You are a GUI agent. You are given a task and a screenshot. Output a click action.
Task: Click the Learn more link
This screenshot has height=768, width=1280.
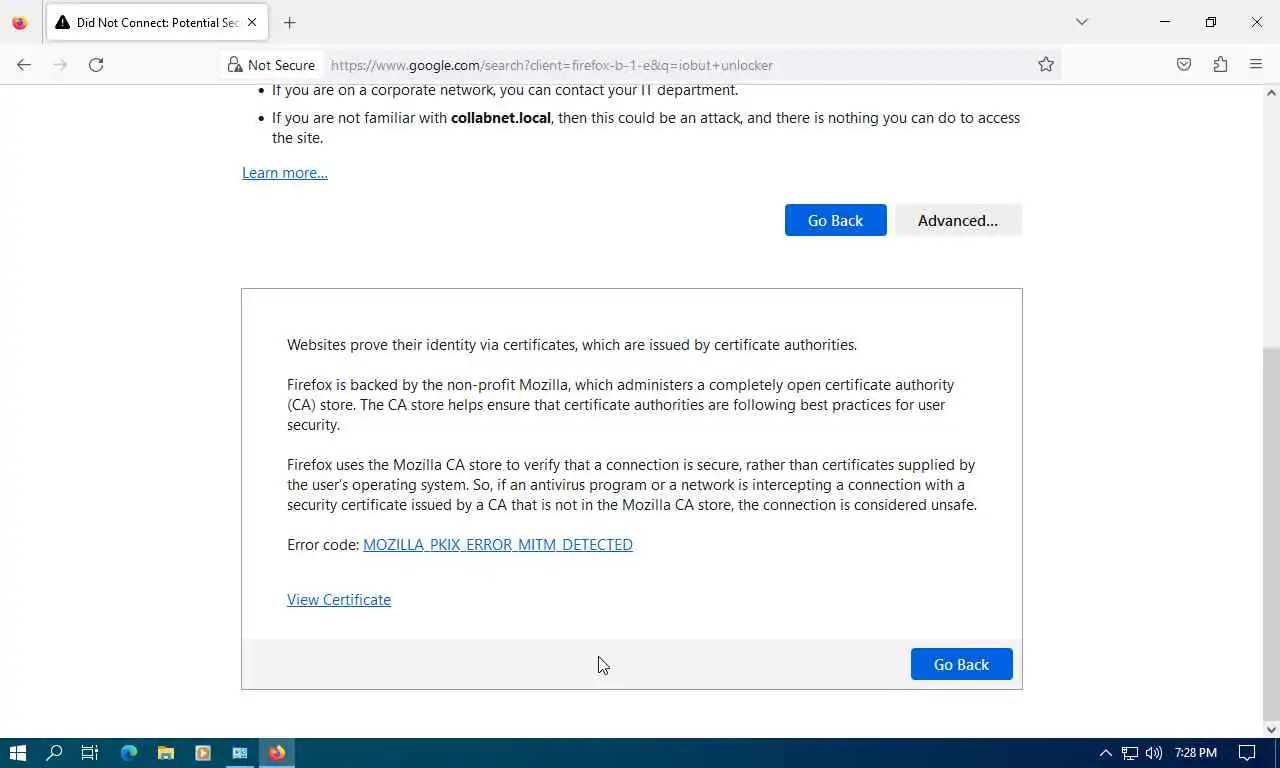click(x=285, y=173)
